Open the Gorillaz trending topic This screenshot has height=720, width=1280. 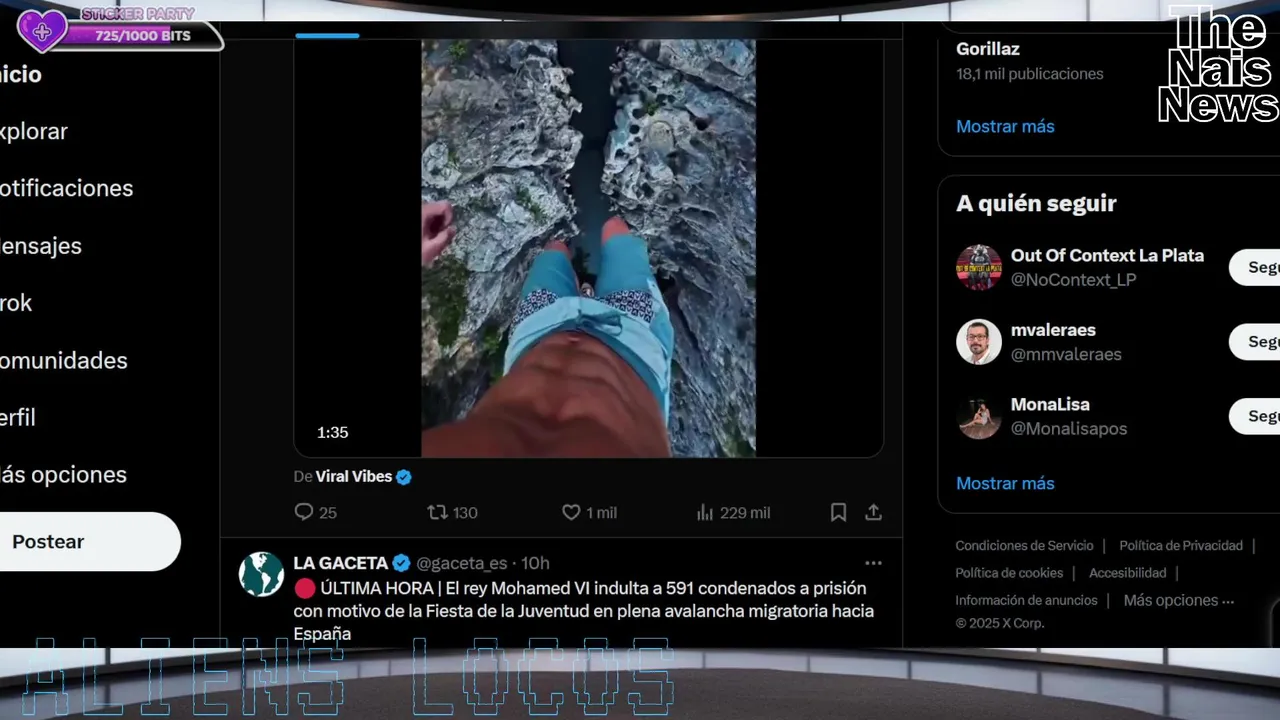[988, 48]
